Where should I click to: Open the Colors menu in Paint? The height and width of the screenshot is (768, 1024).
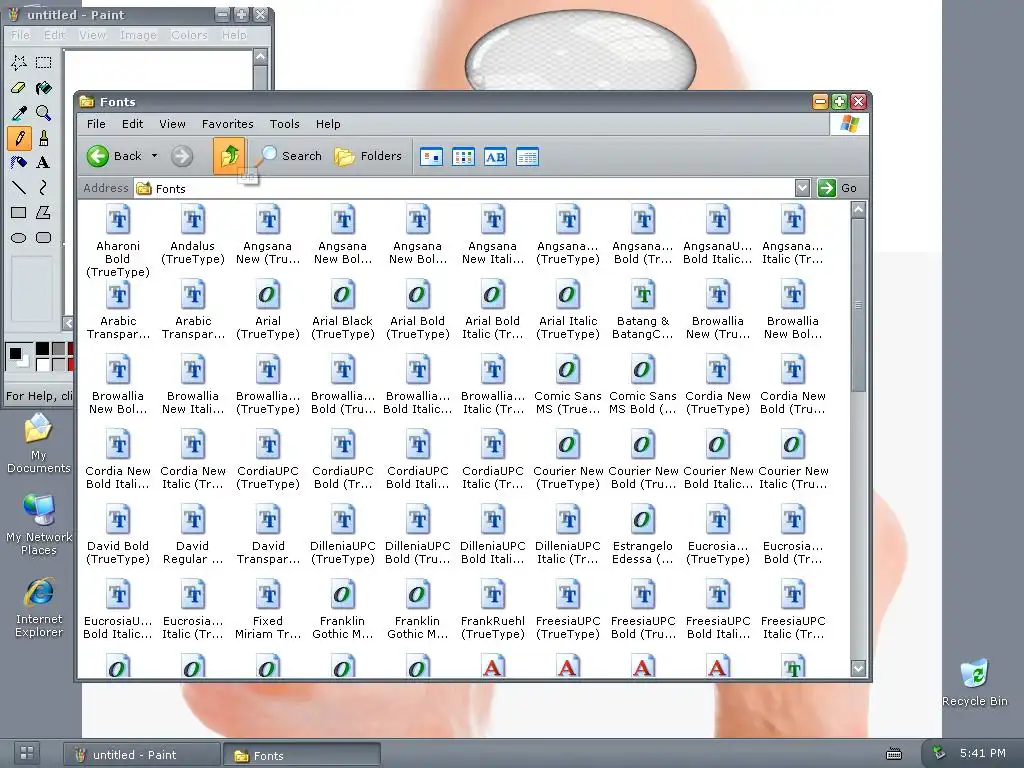pos(189,35)
